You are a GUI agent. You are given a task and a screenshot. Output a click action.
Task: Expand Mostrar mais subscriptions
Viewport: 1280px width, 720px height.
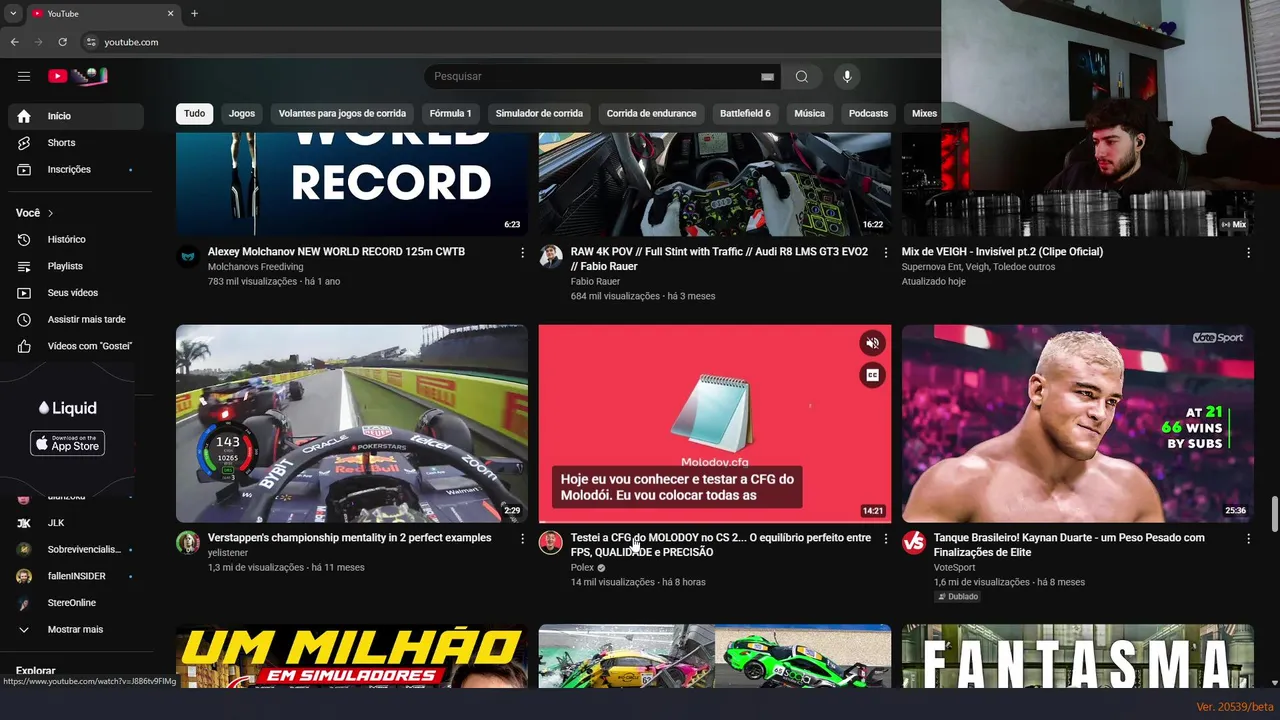[76, 629]
